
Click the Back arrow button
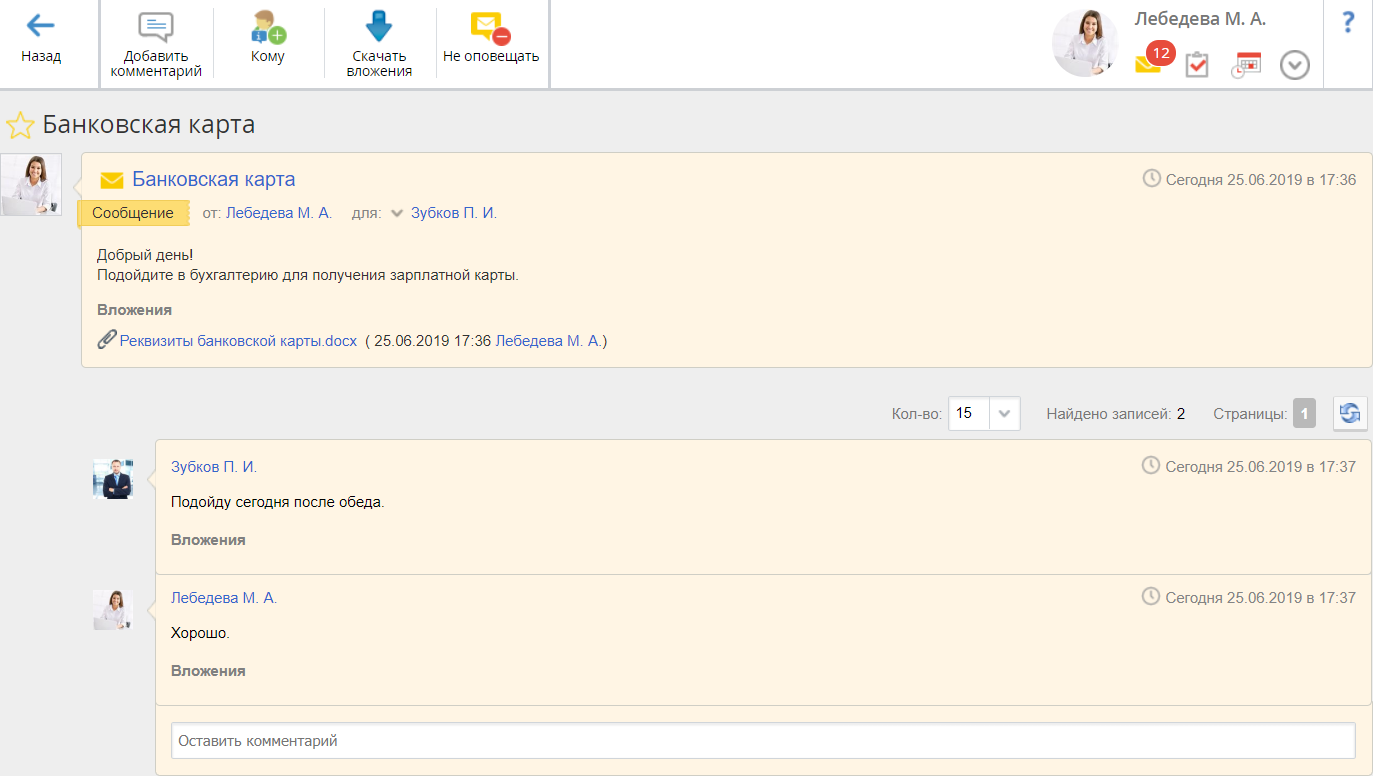(41, 27)
